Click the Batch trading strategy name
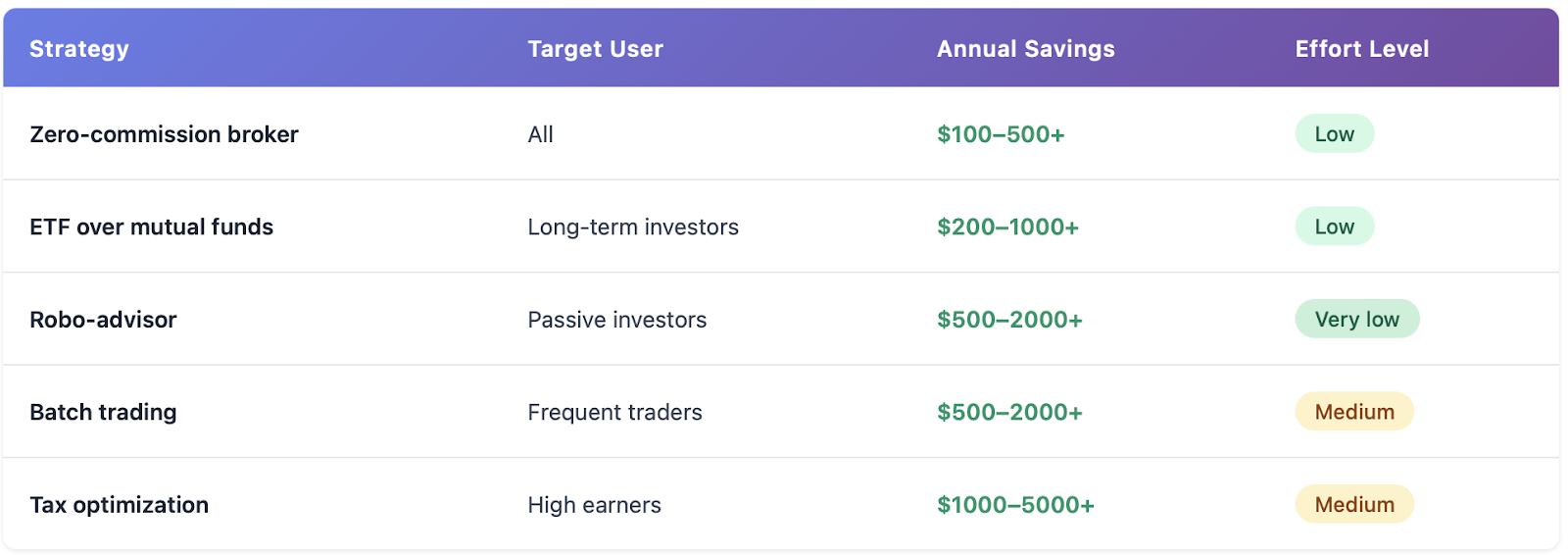 (103, 412)
